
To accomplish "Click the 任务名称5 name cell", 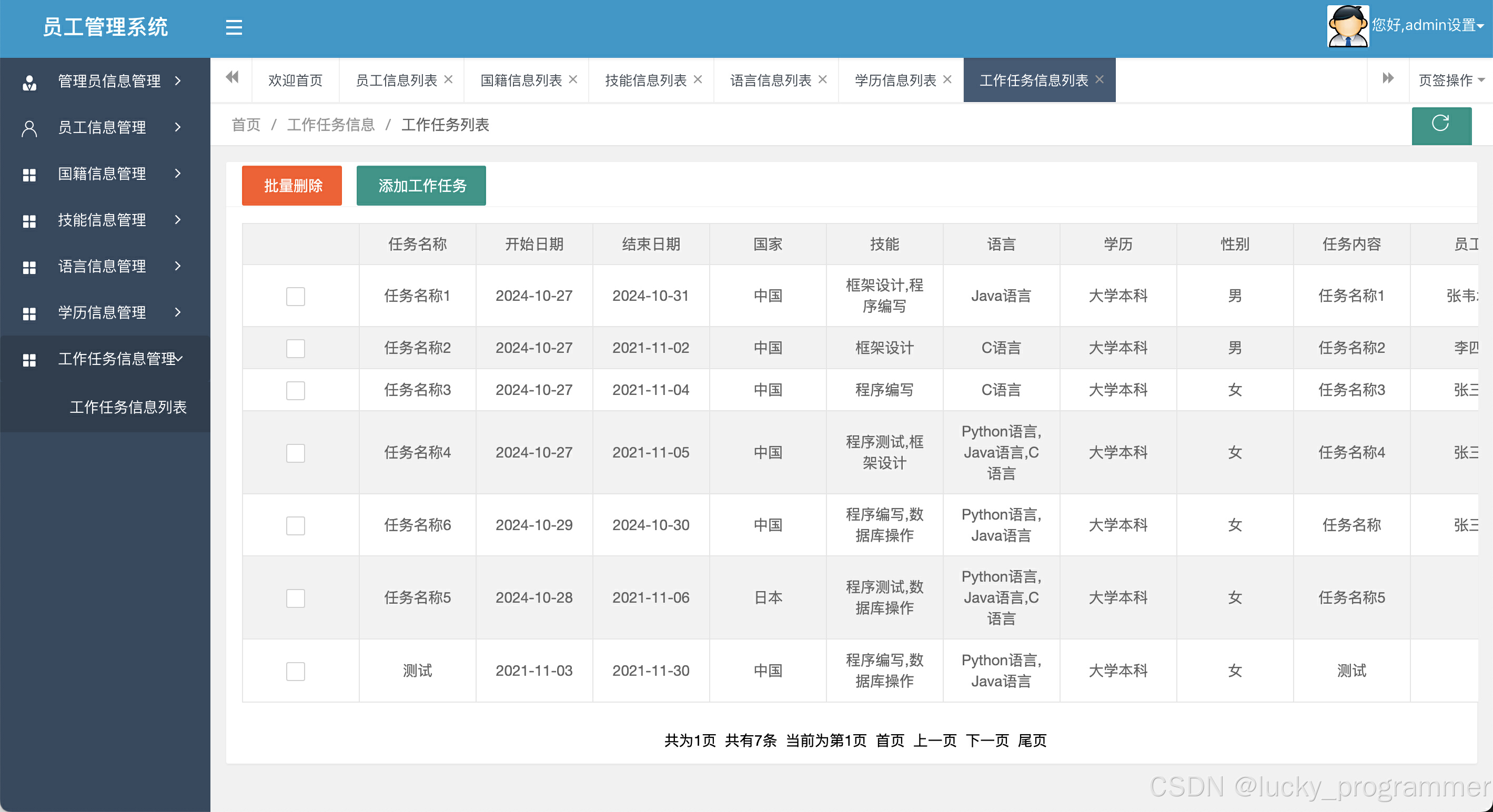I will tap(417, 597).
